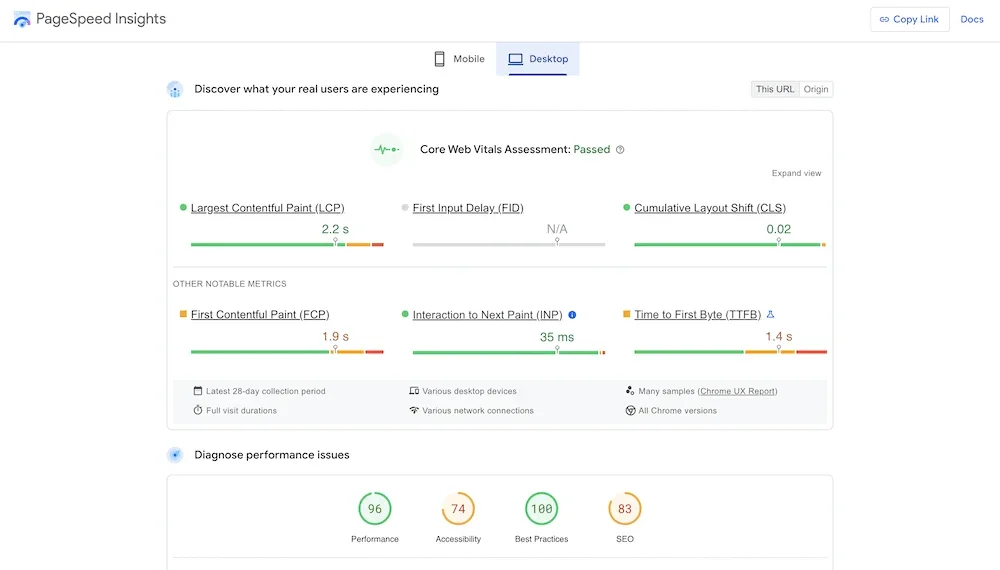Open Largest Contentful Paint (LCP) metric link
The height and width of the screenshot is (570, 1000).
tap(267, 208)
